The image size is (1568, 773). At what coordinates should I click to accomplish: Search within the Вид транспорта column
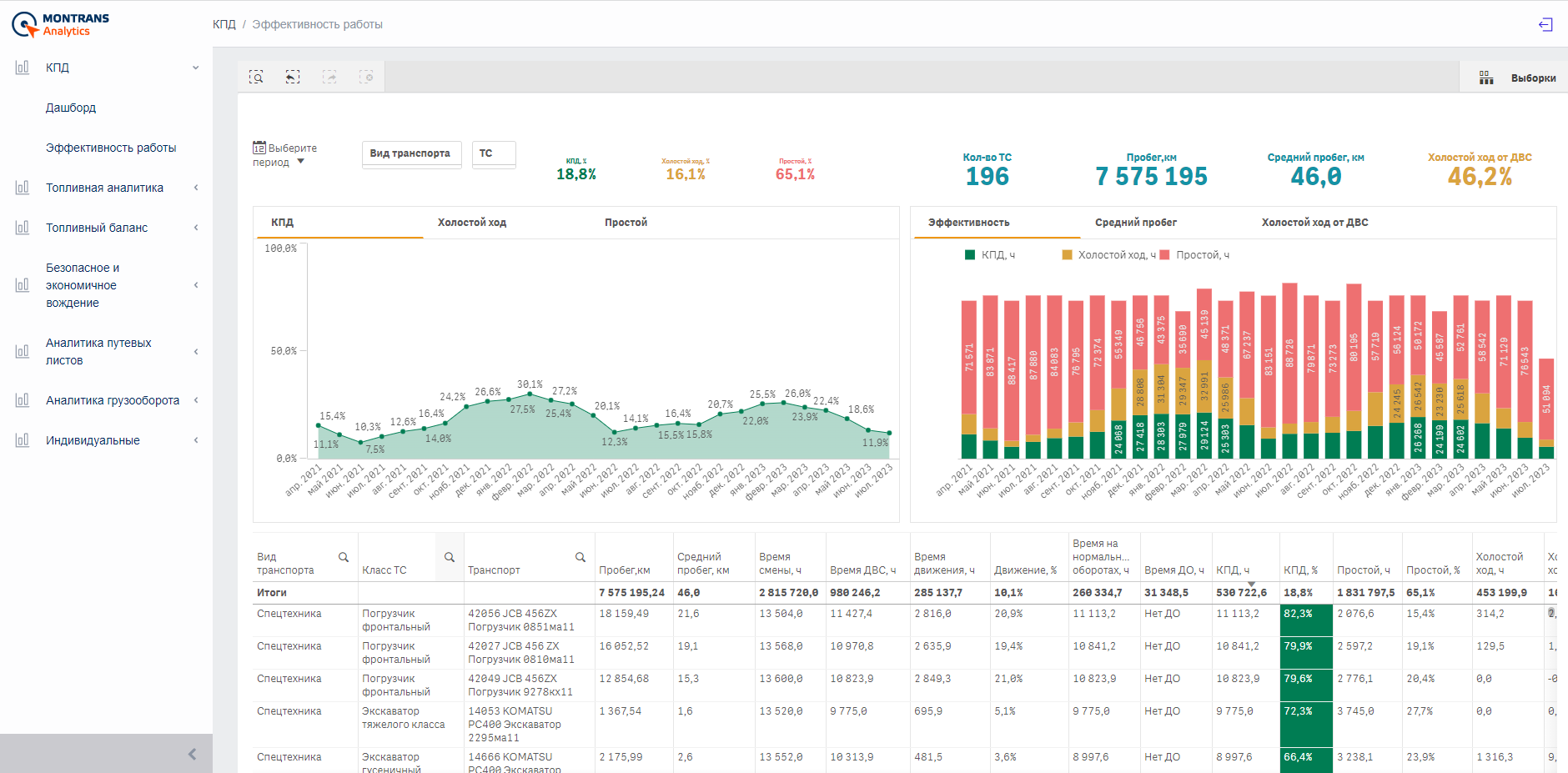pos(343,557)
